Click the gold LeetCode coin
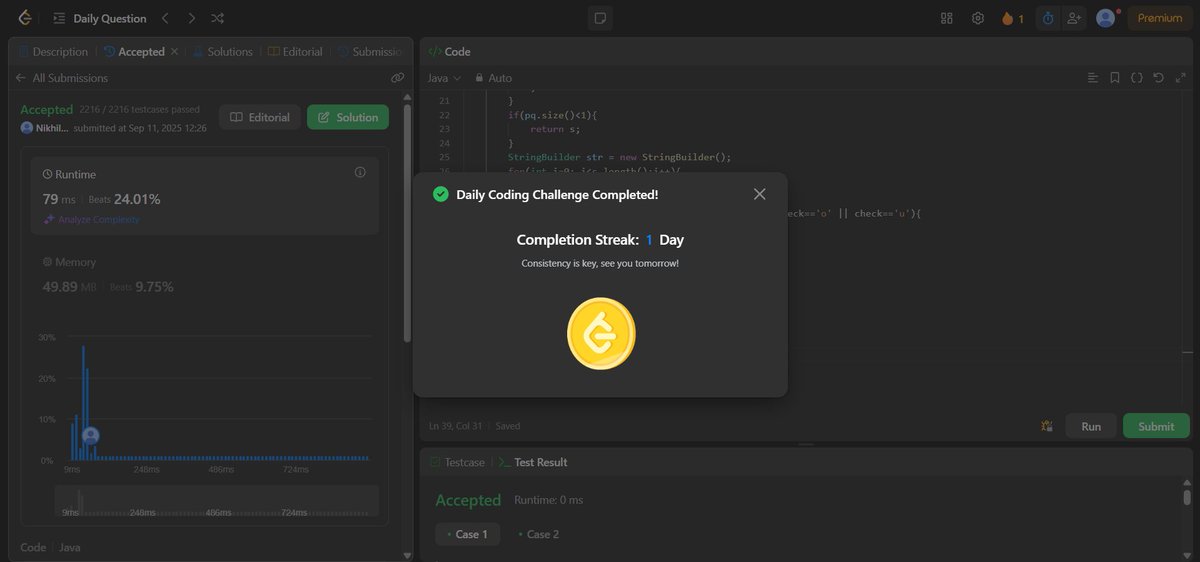The height and width of the screenshot is (562, 1200). click(601, 334)
